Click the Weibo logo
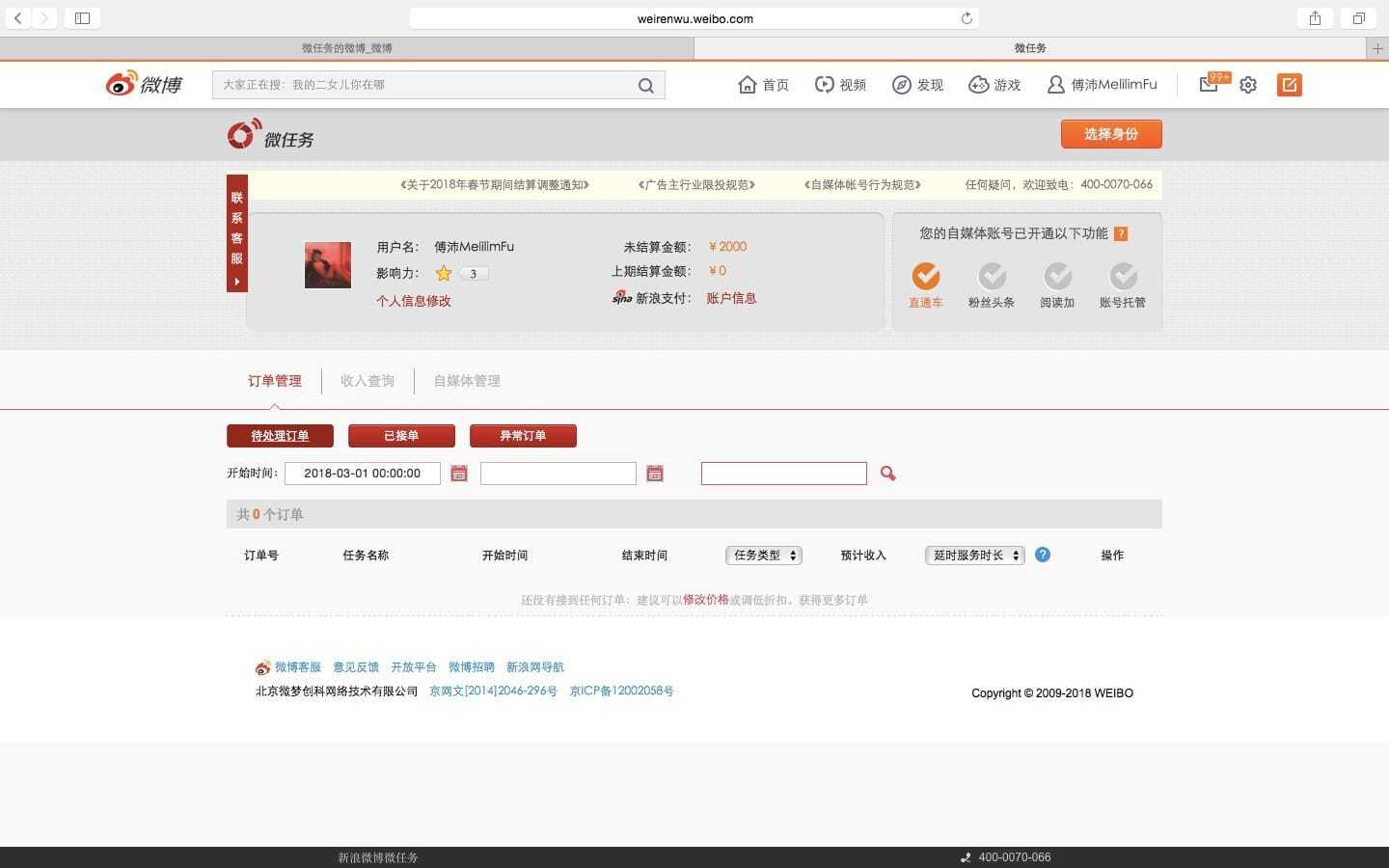1389x868 pixels. (x=144, y=85)
